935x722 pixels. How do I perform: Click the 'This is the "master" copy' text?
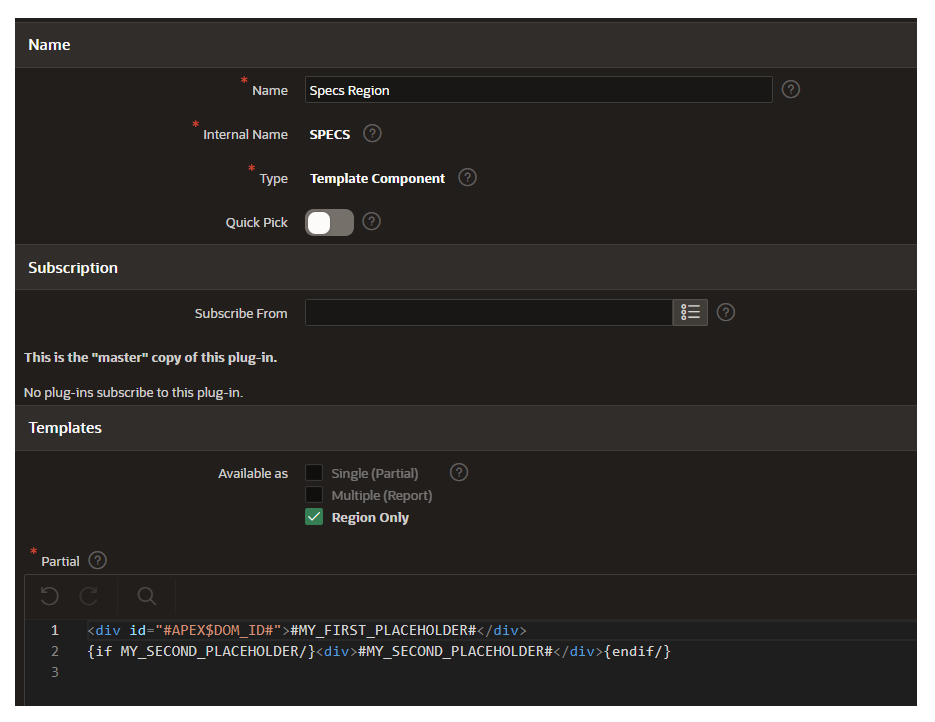click(x=151, y=358)
